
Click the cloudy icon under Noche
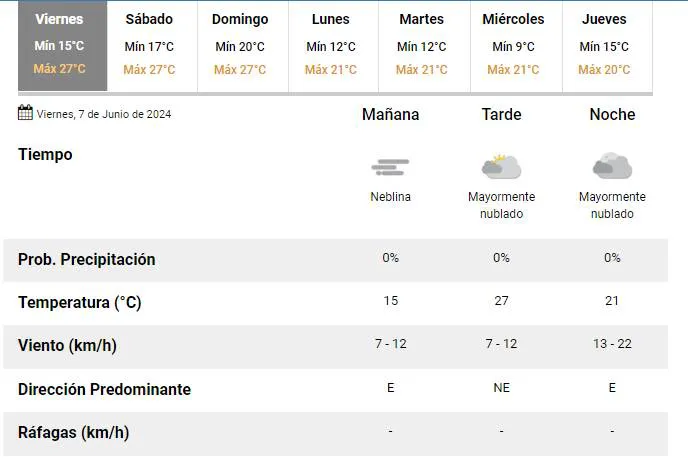611,166
